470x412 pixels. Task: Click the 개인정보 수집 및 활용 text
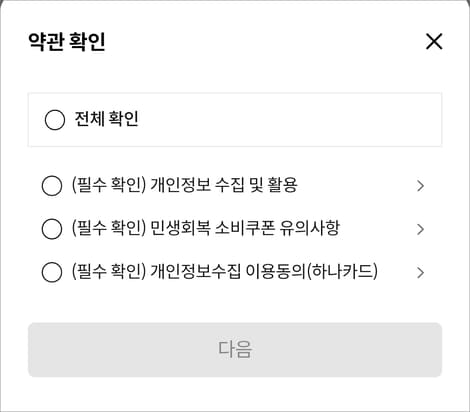point(224,185)
